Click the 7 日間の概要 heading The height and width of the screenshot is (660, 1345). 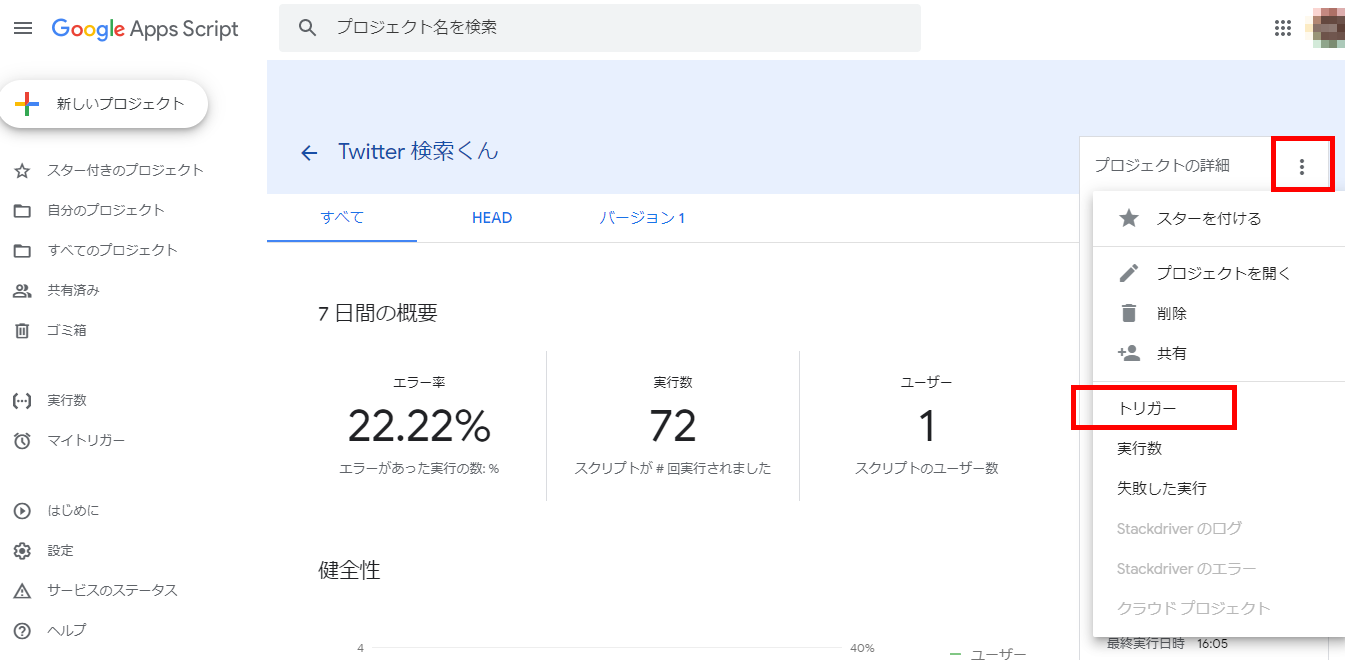coord(378,313)
